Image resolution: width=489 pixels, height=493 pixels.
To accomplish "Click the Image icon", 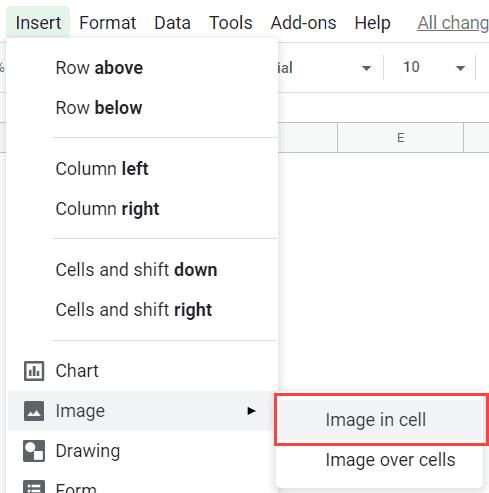I will coord(34,411).
